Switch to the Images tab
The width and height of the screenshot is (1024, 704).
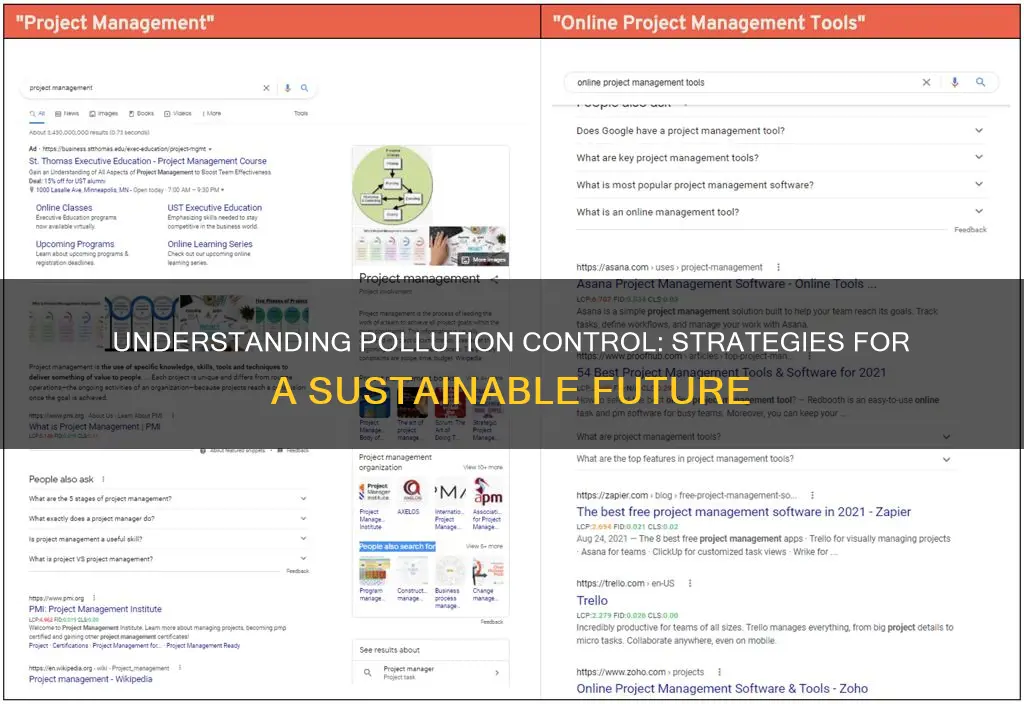[103, 114]
